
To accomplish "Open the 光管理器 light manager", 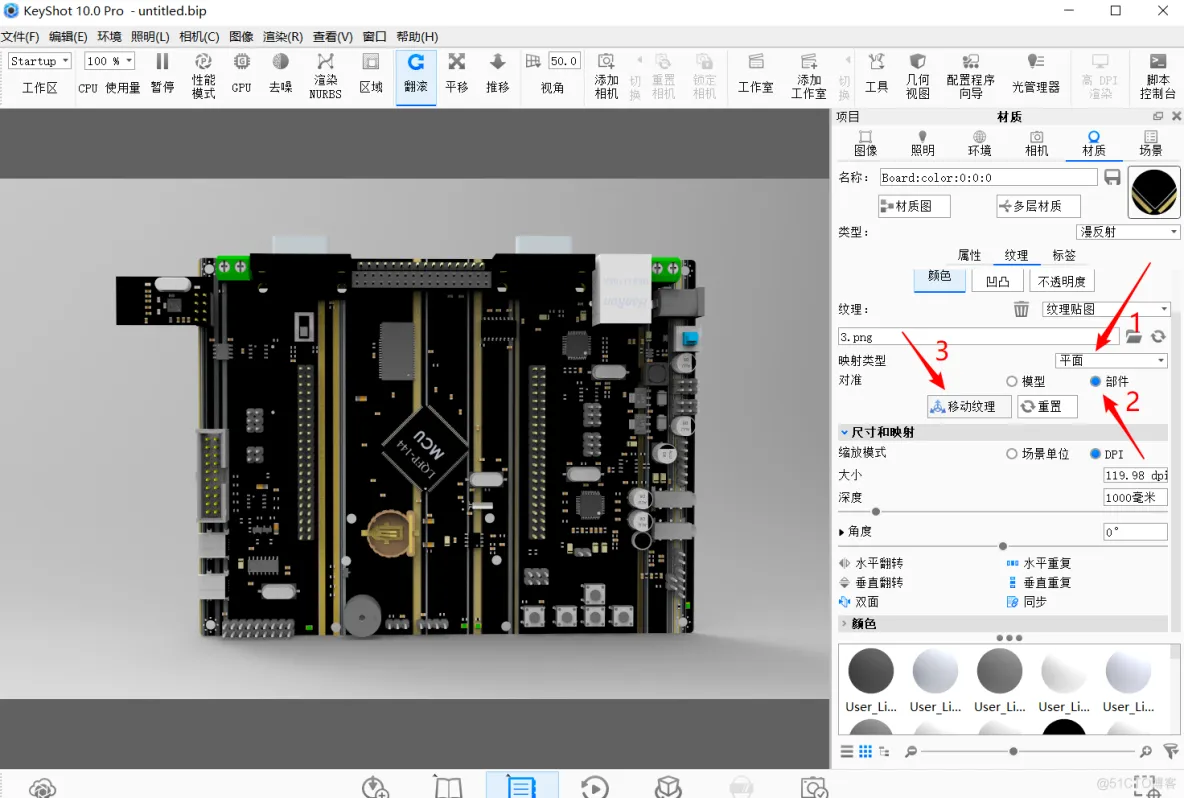I will pyautogui.click(x=1036, y=74).
